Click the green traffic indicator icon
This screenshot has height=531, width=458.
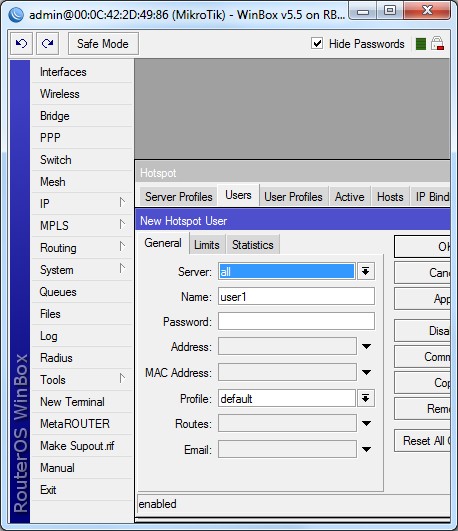[421, 44]
